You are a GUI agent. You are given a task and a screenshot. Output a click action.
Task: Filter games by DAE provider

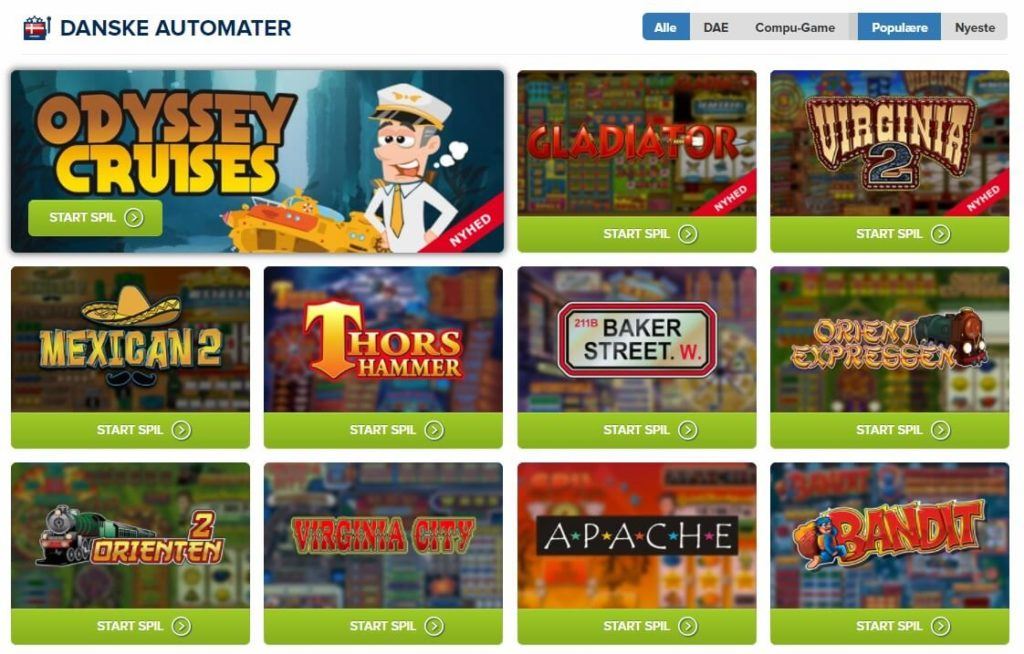point(715,27)
